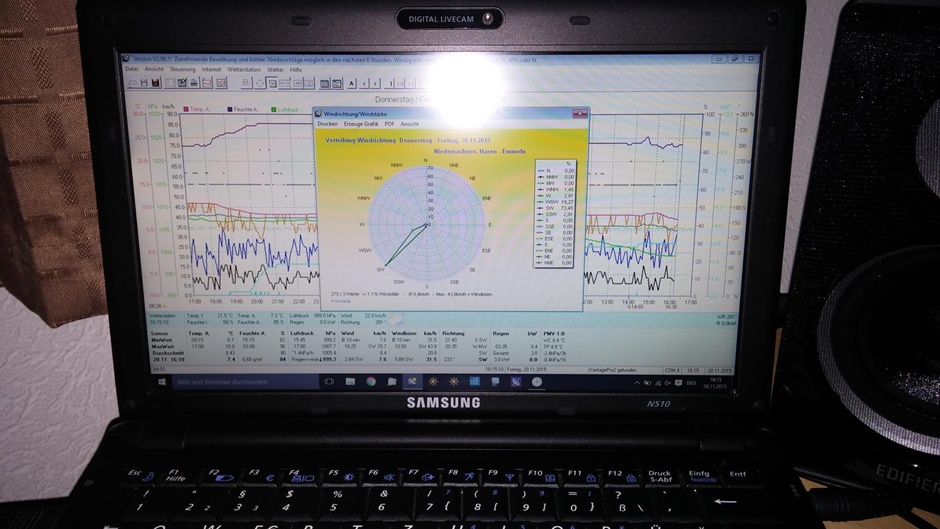Click the Temp. A. legend color marker

coord(184,108)
